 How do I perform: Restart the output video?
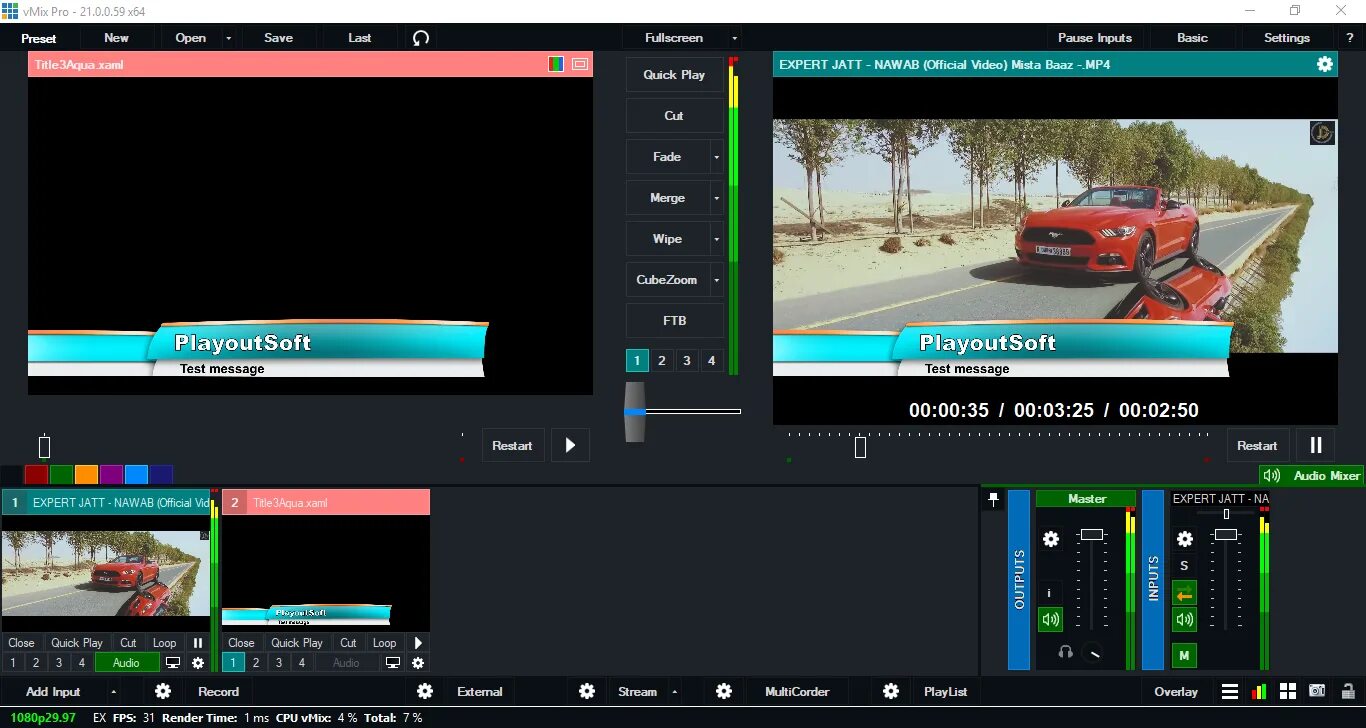[x=1257, y=445]
